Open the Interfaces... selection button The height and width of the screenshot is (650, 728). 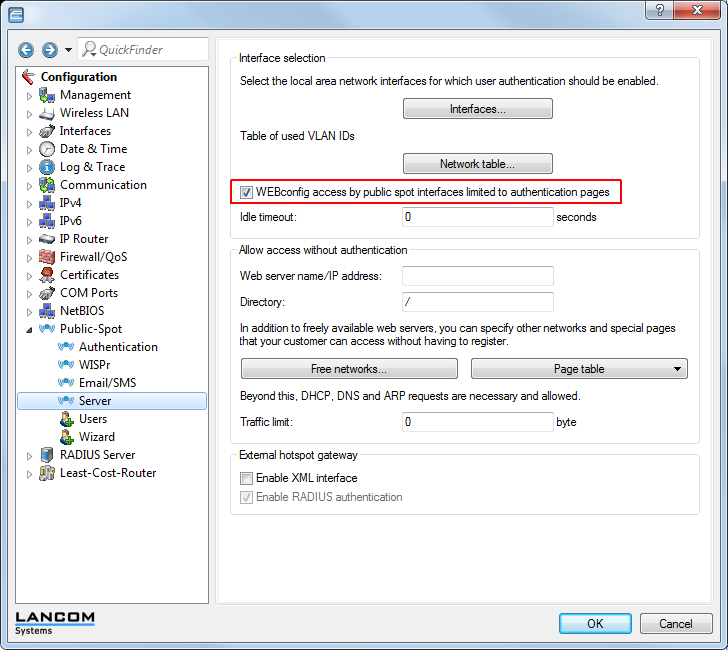(478, 109)
